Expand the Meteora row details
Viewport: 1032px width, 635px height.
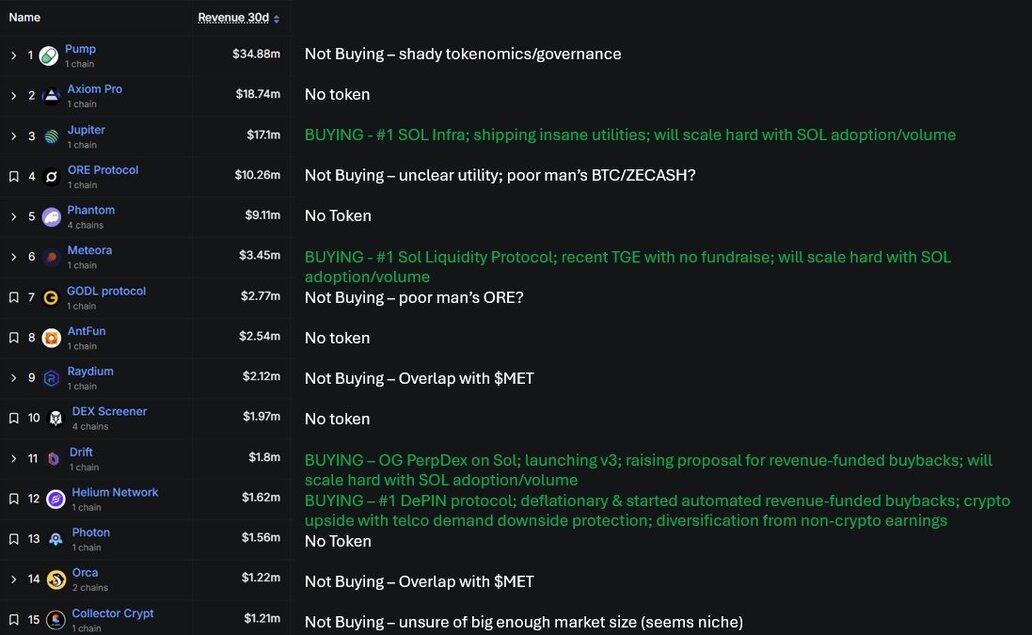pyautogui.click(x=14, y=257)
